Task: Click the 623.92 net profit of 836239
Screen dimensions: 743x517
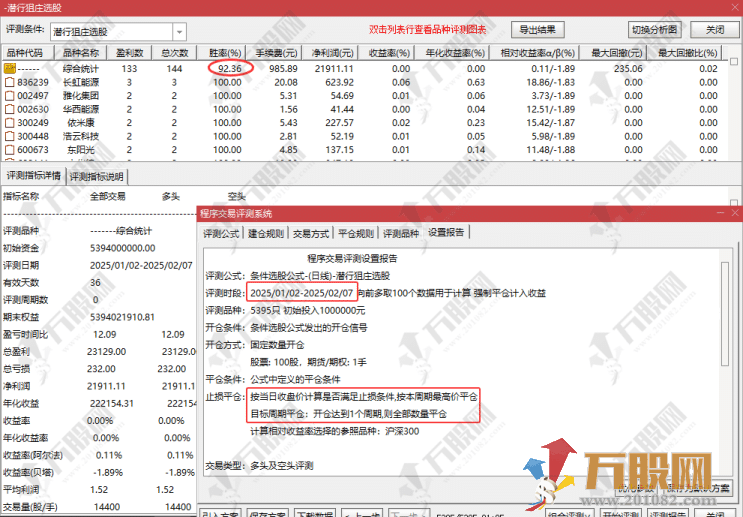Action: click(339, 82)
